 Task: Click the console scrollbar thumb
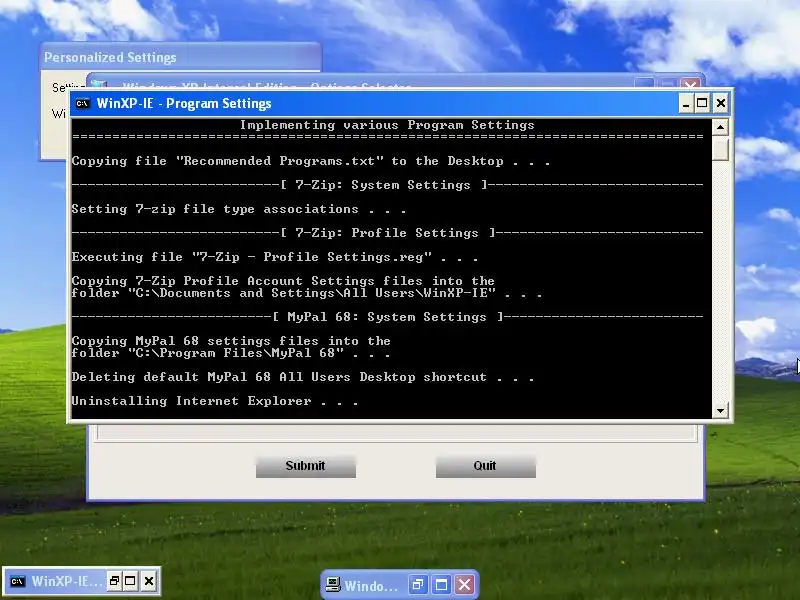tap(720, 148)
